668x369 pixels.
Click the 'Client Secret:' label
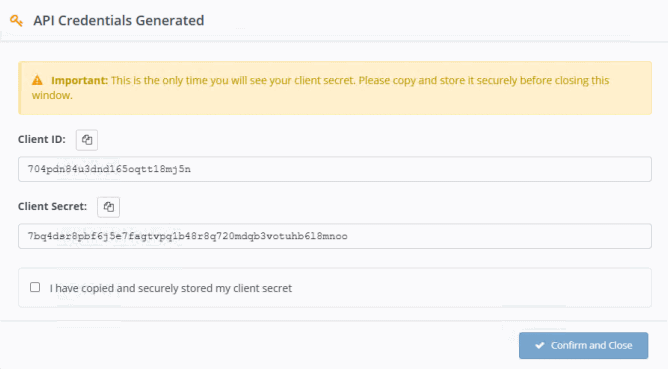click(52, 206)
